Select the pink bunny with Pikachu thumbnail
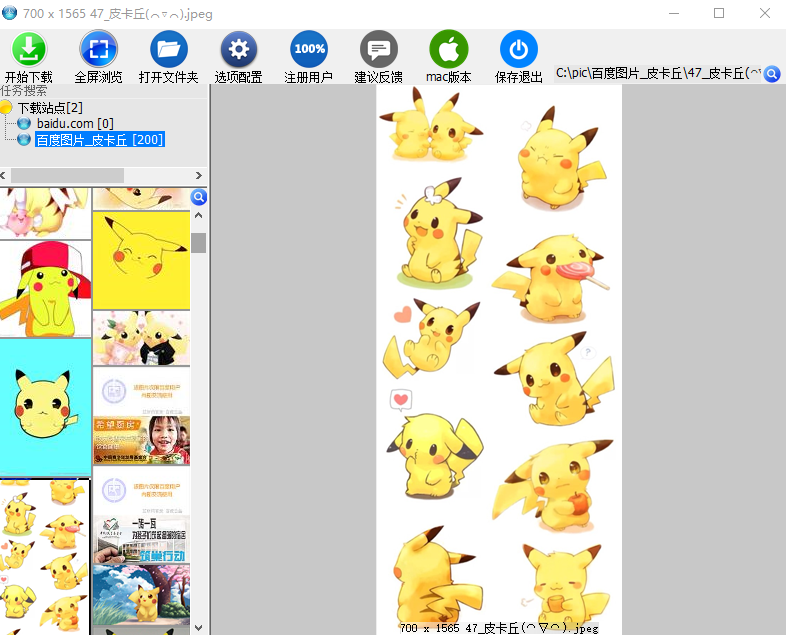 [x=46, y=213]
